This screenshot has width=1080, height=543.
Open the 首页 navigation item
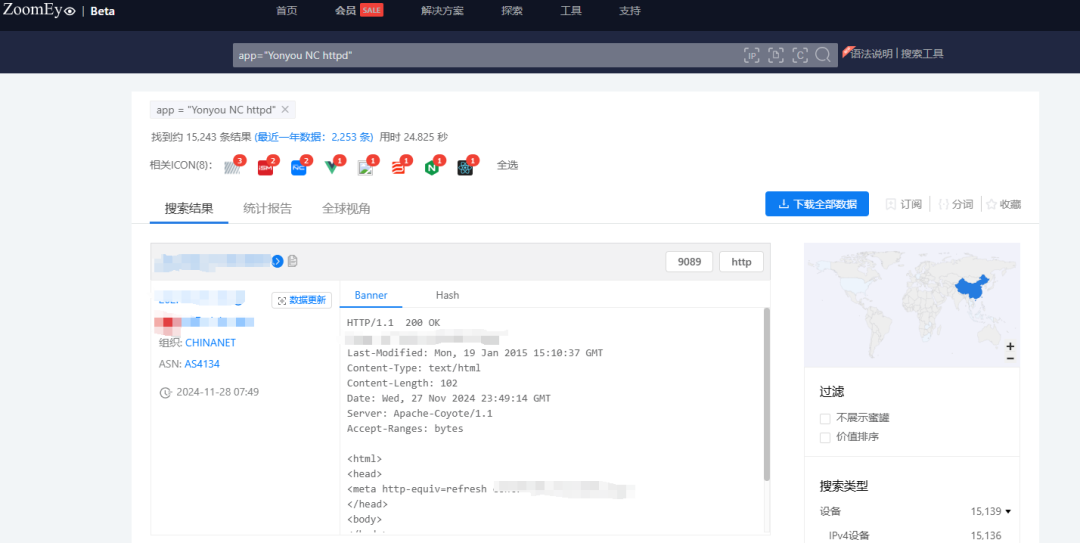[287, 10]
